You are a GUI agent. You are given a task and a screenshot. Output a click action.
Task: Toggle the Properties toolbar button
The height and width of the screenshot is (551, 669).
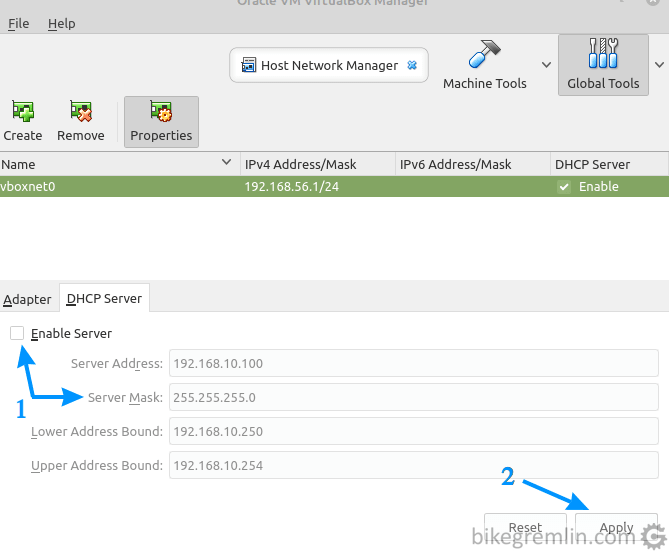point(161,122)
